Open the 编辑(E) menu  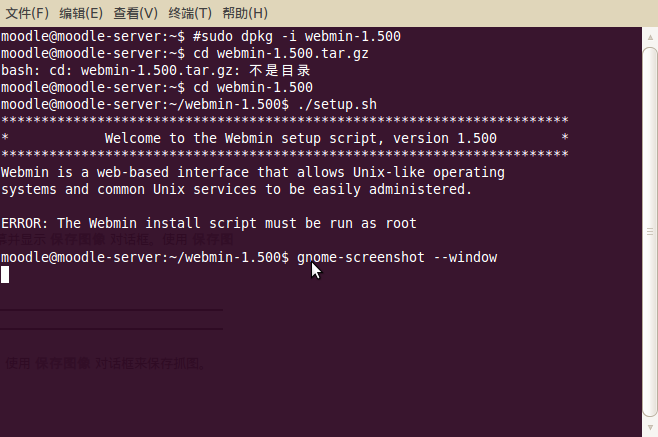[x=81, y=13]
